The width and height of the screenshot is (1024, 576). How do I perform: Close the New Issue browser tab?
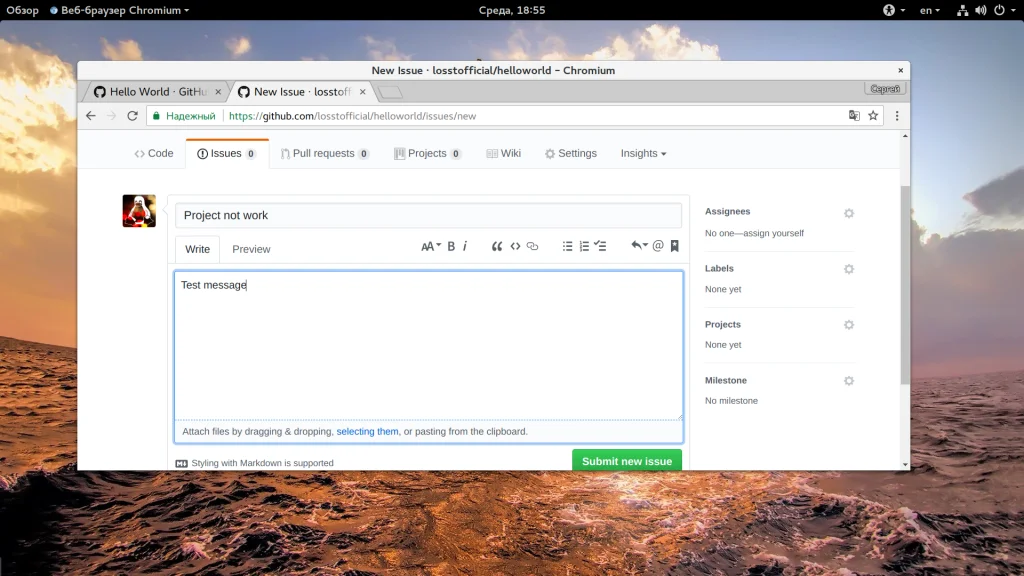[x=362, y=92]
